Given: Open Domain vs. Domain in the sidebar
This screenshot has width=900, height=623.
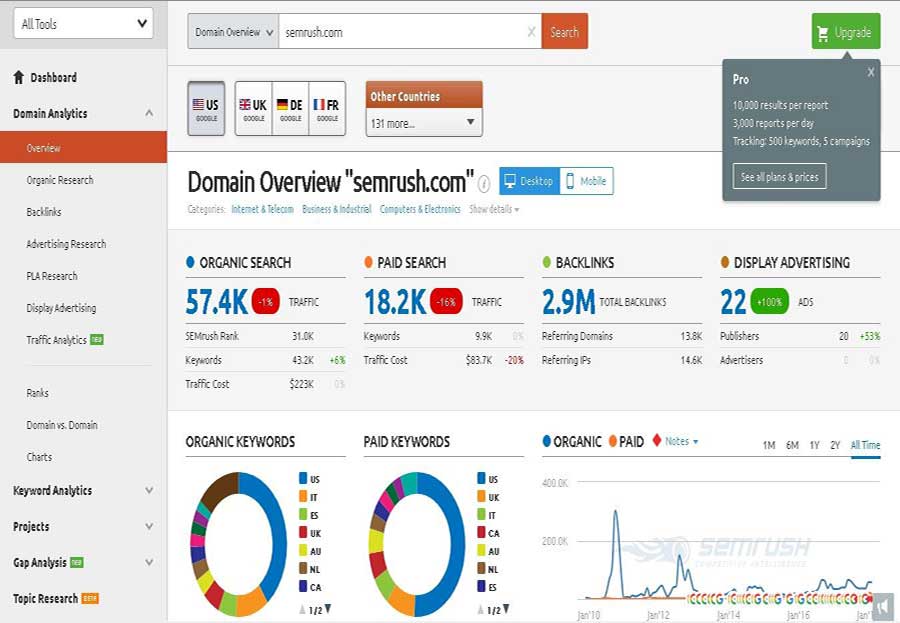Looking at the screenshot, I should [61, 425].
